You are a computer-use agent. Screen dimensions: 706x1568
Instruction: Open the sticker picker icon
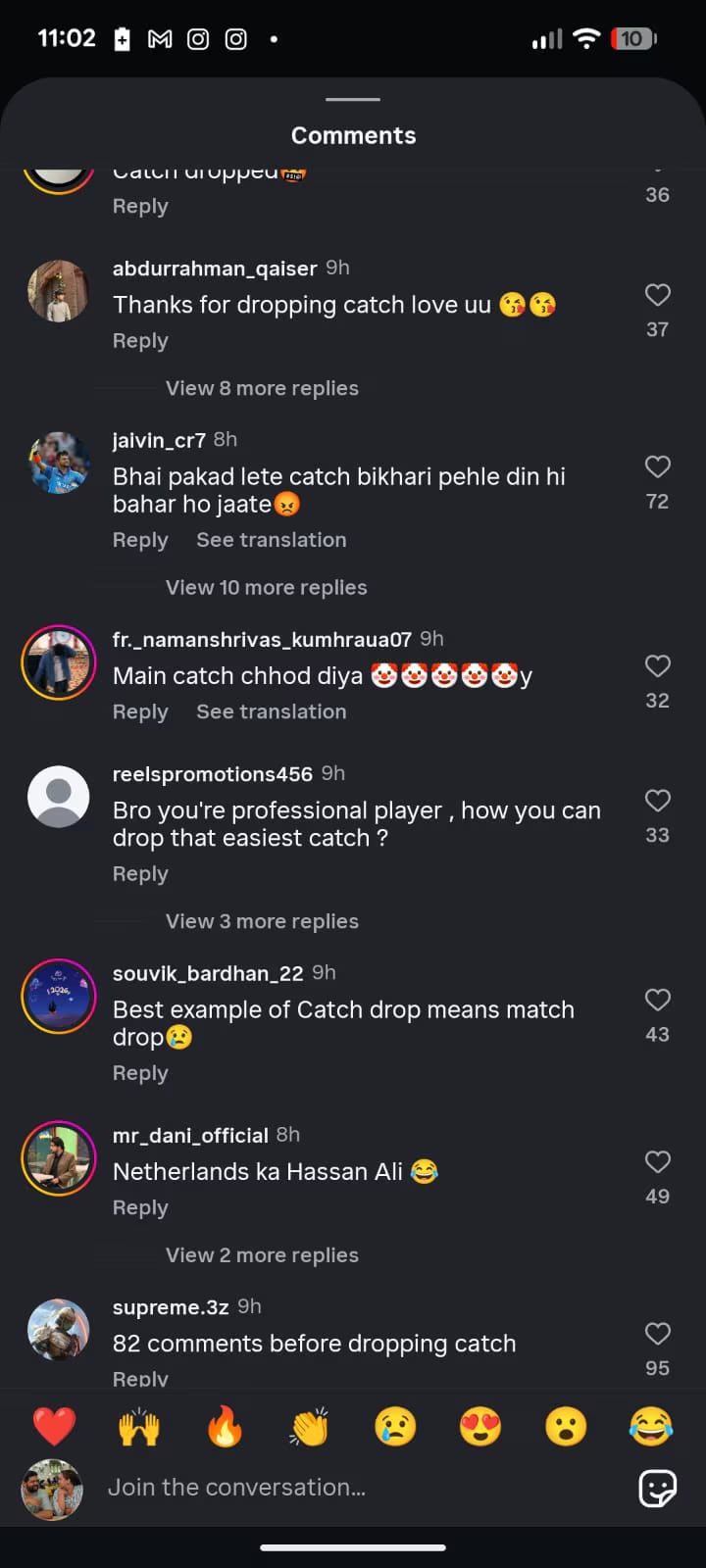click(657, 1489)
